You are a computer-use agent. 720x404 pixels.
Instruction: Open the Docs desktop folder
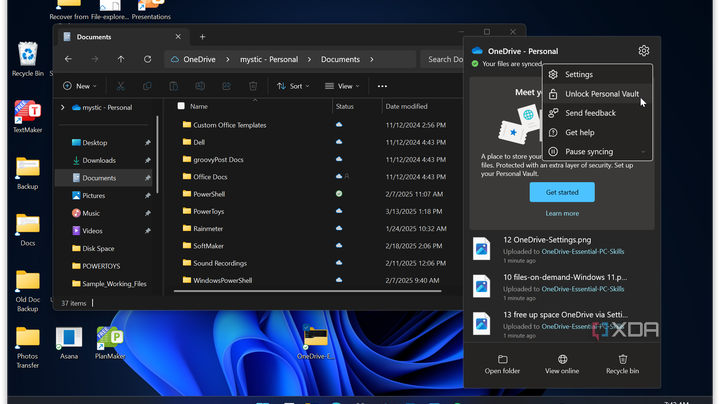[28, 230]
